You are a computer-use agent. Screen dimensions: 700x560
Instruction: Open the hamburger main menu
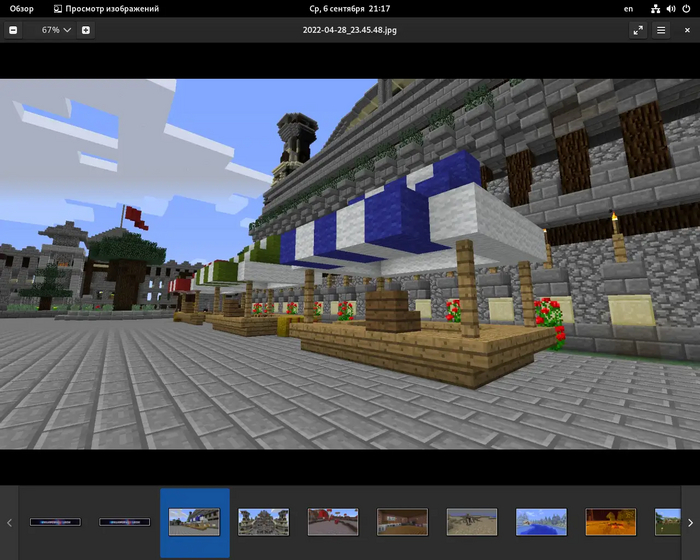(x=661, y=30)
